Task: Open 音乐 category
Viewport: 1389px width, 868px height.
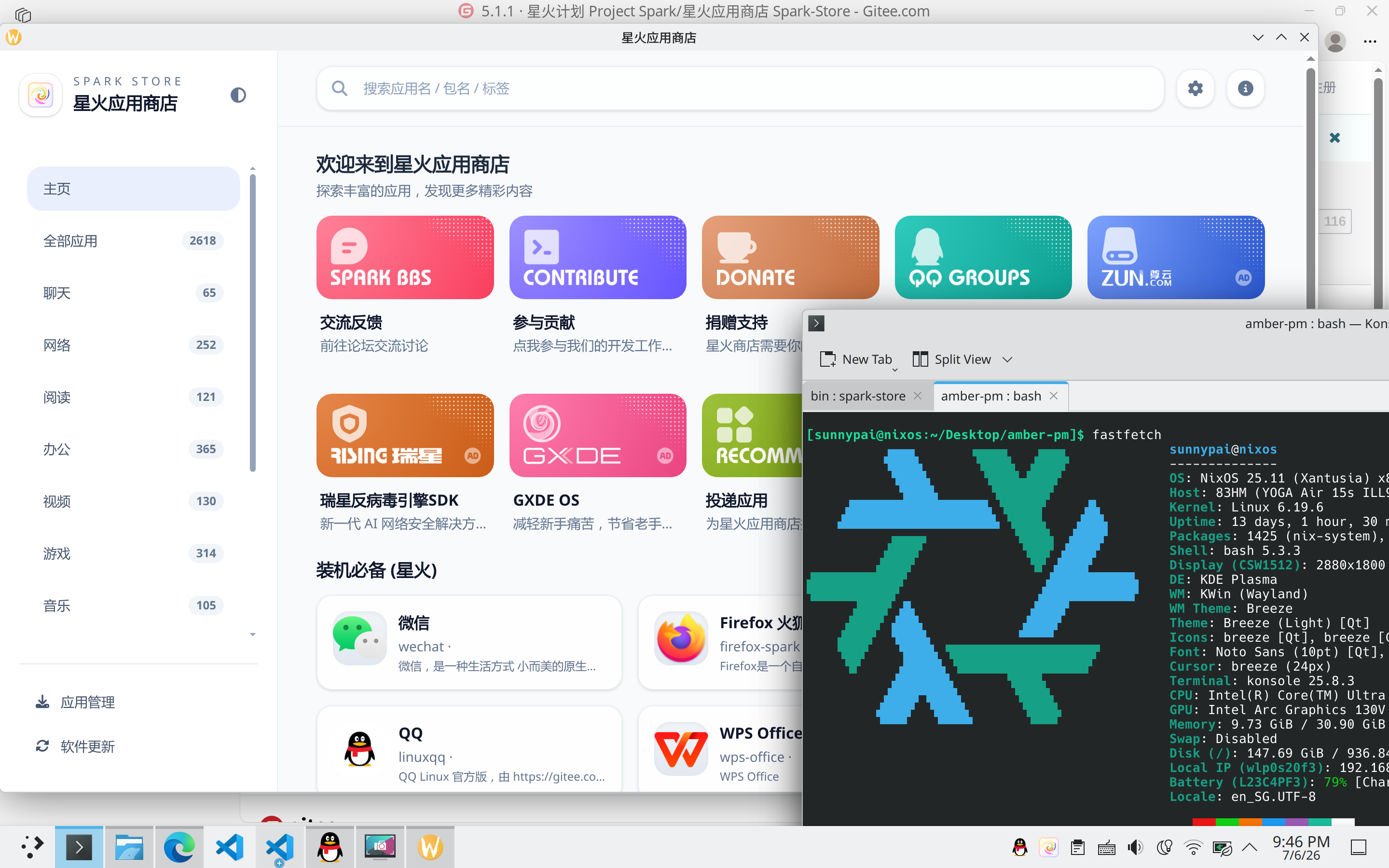Action: tap(133, 605)
